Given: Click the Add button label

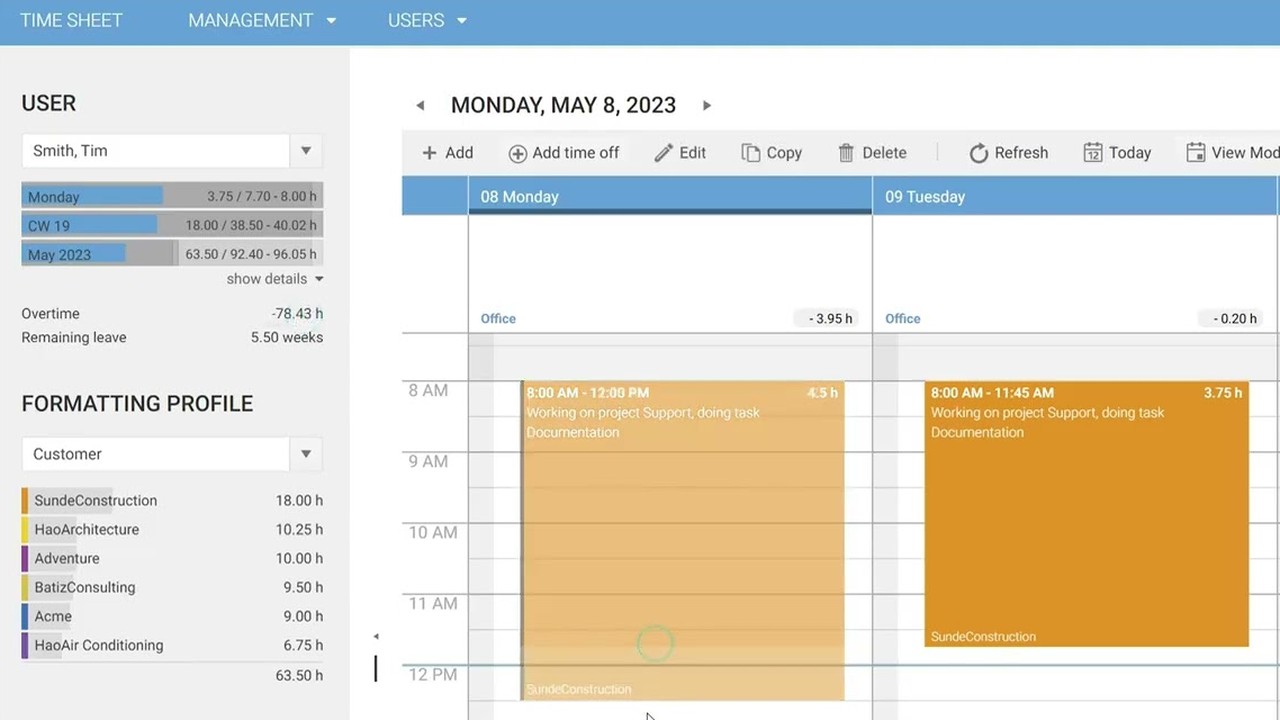Looking at the screenshot, I should point(459,153).
